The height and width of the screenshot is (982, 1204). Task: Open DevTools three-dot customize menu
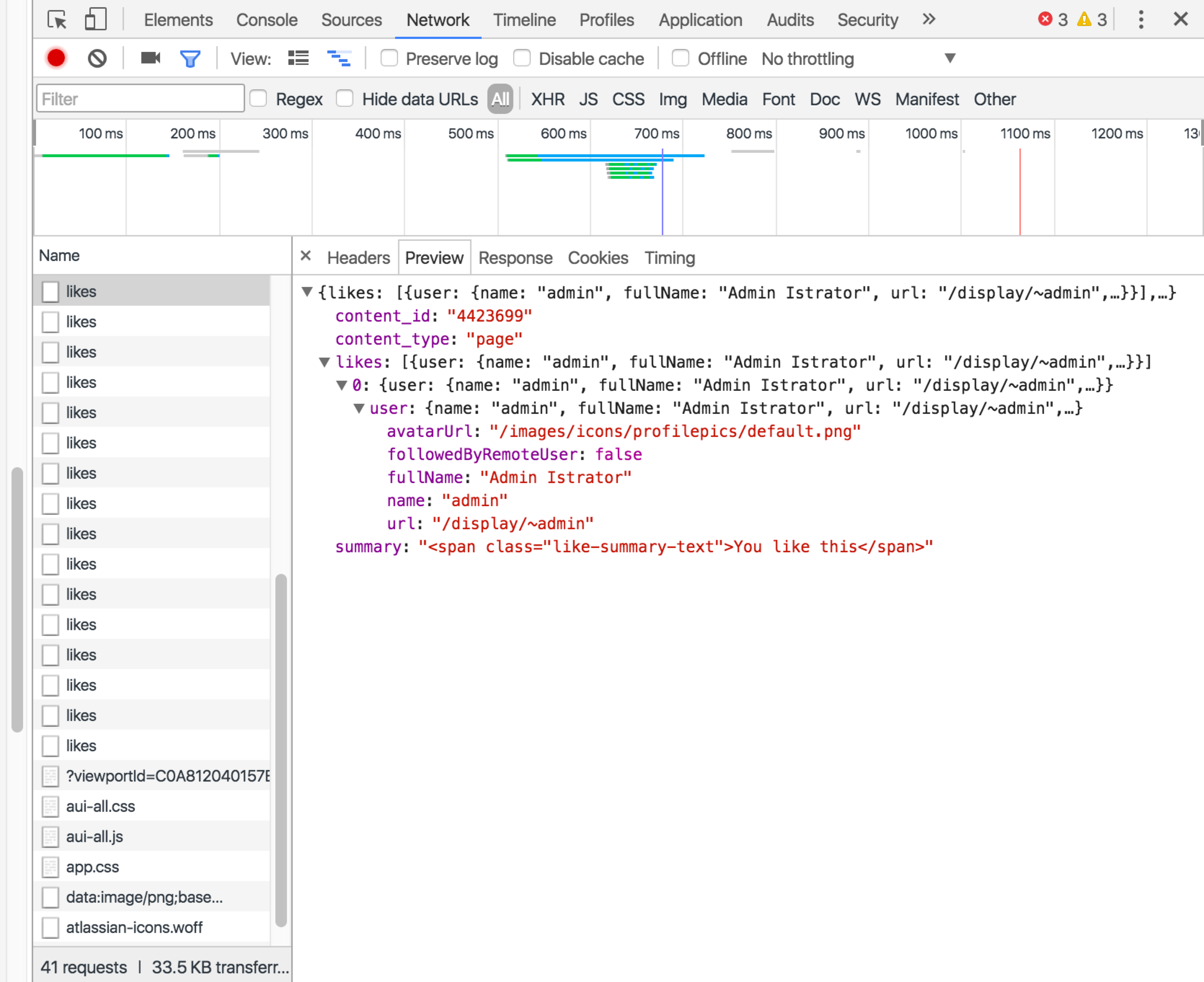tap(1141, 20)
